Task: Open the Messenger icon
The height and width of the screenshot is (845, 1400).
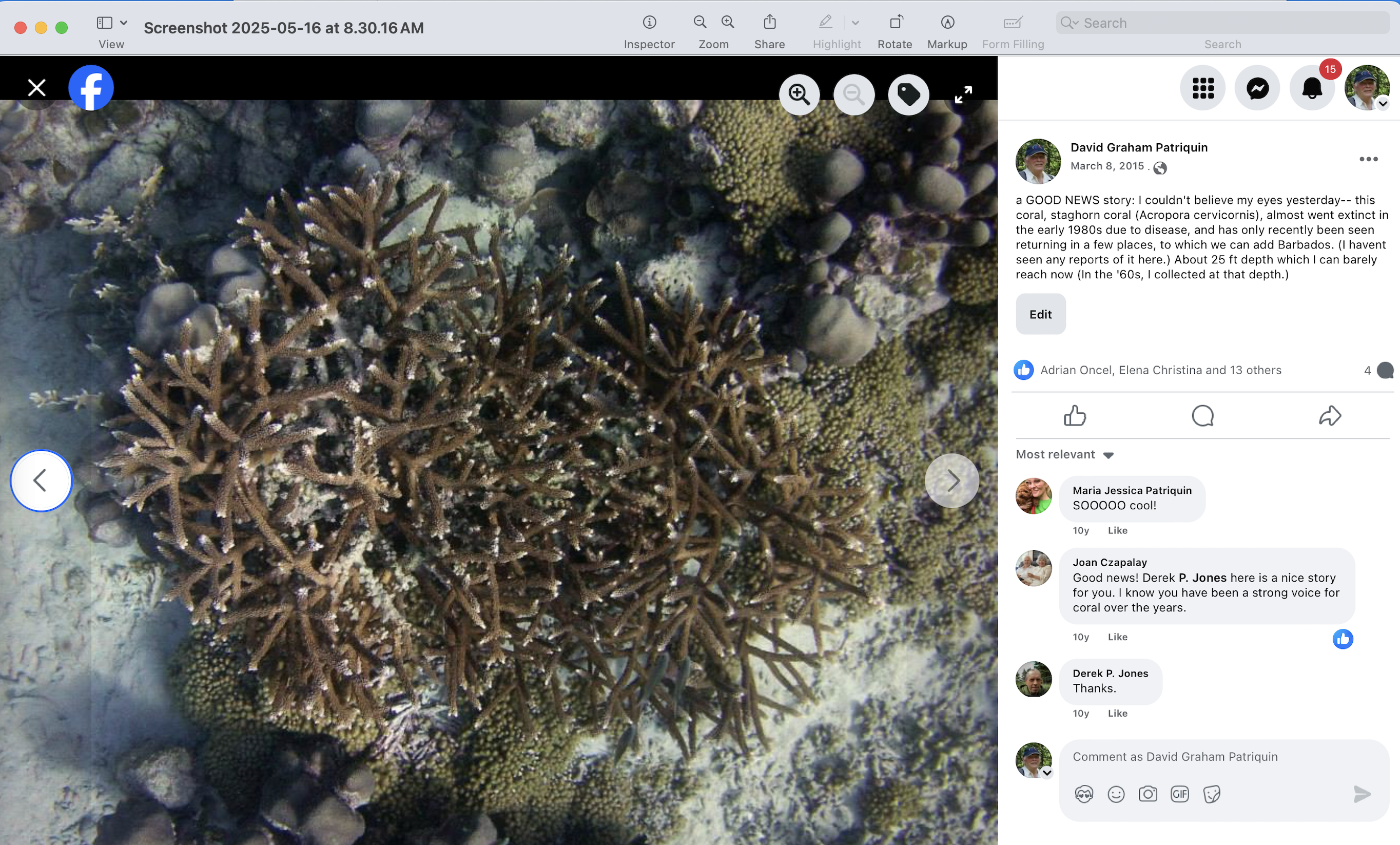Action: [1257, 88]
